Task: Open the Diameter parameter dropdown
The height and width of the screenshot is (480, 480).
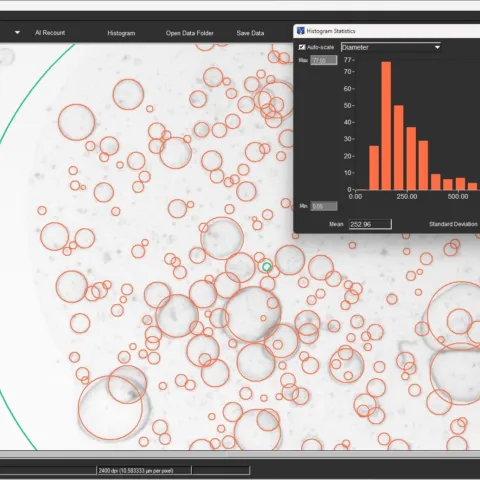Action: click(x=391, y=47)
